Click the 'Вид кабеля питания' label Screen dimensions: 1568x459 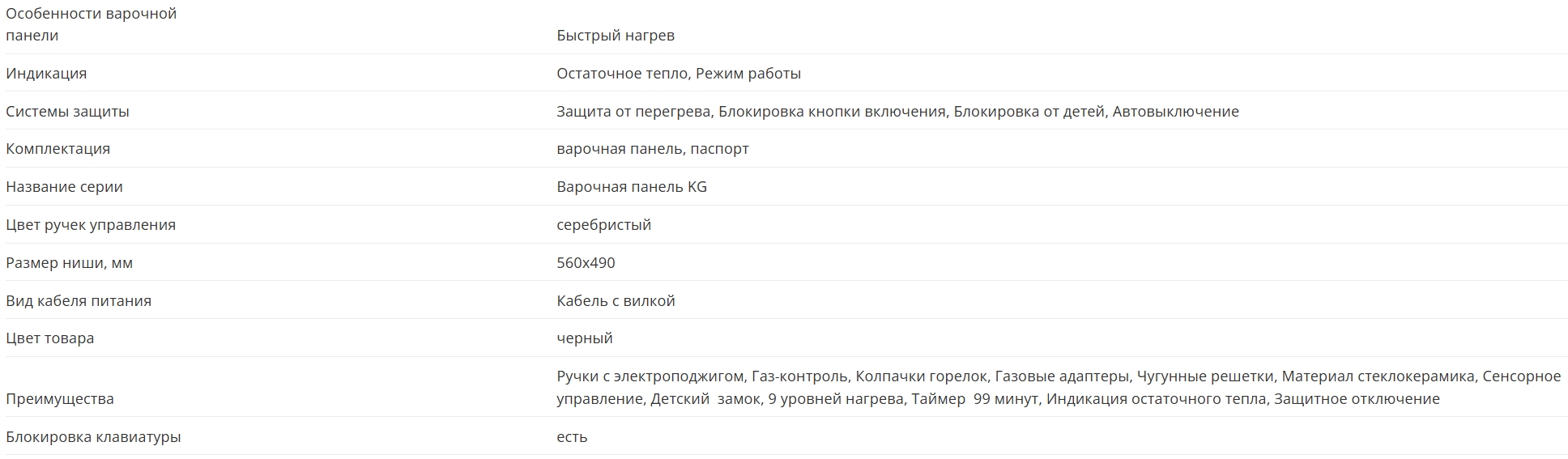(x=79, y=301)
